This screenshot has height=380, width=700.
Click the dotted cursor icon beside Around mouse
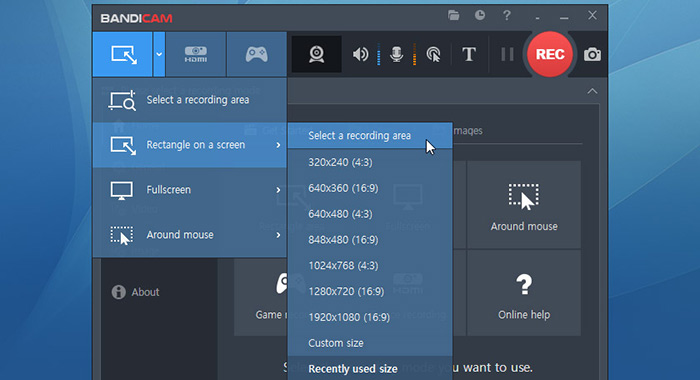click(x=121, y=235)
